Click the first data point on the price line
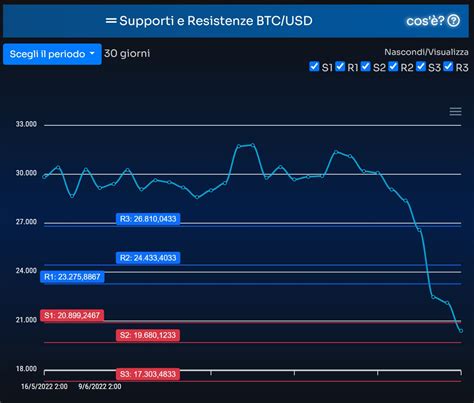The width and height of the screenshot is (474, 403). (x=44, y=177)
